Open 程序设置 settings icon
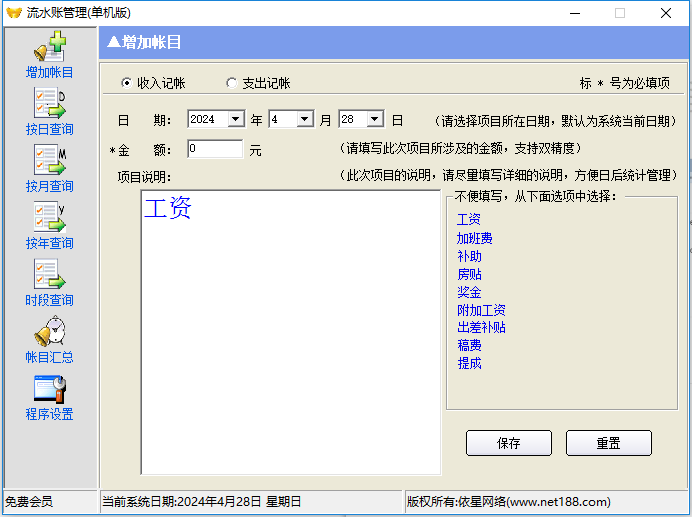692x517 pixels. (49, 389)
